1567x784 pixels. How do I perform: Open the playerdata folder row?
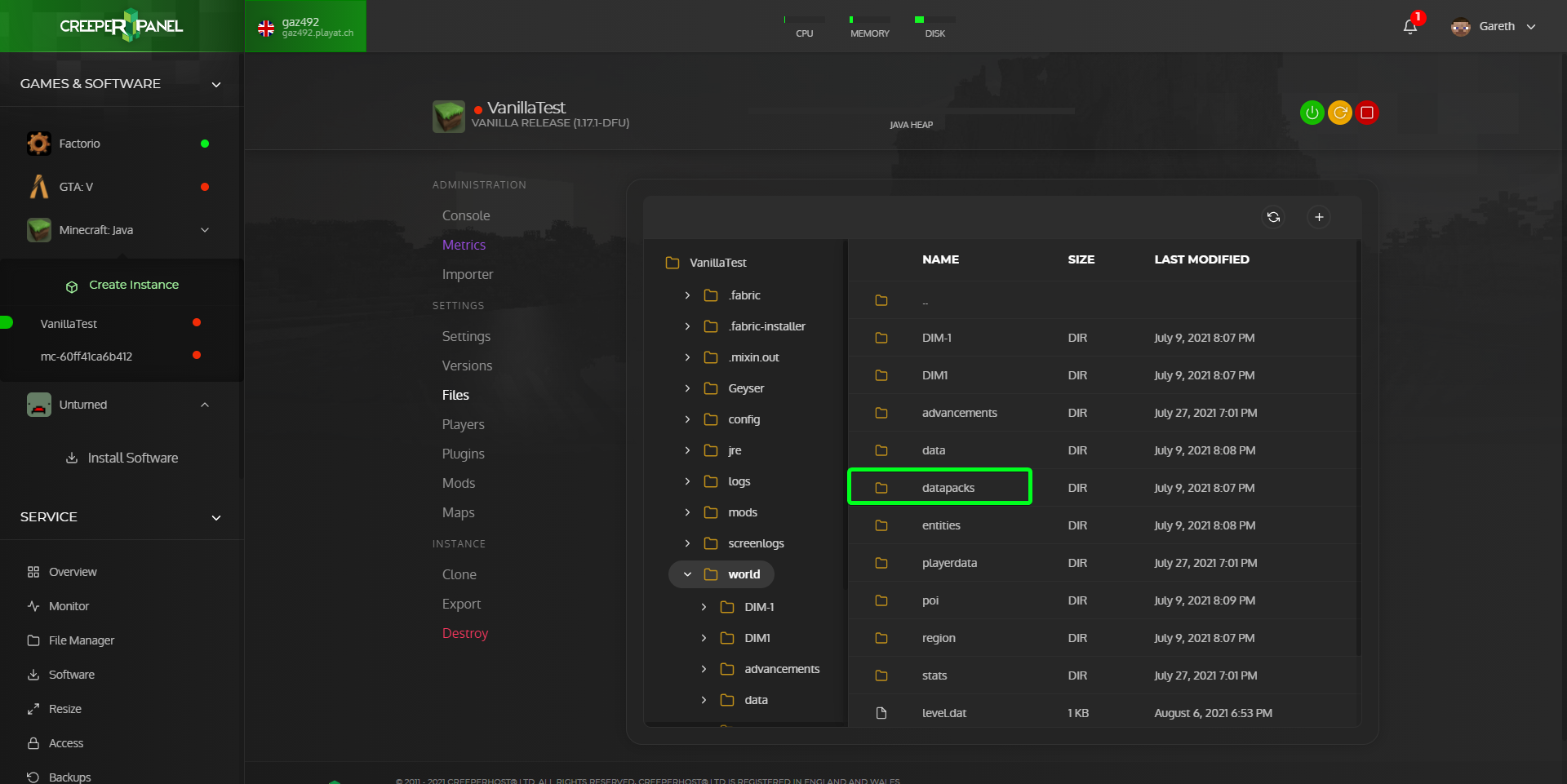tap(1103, 563)
